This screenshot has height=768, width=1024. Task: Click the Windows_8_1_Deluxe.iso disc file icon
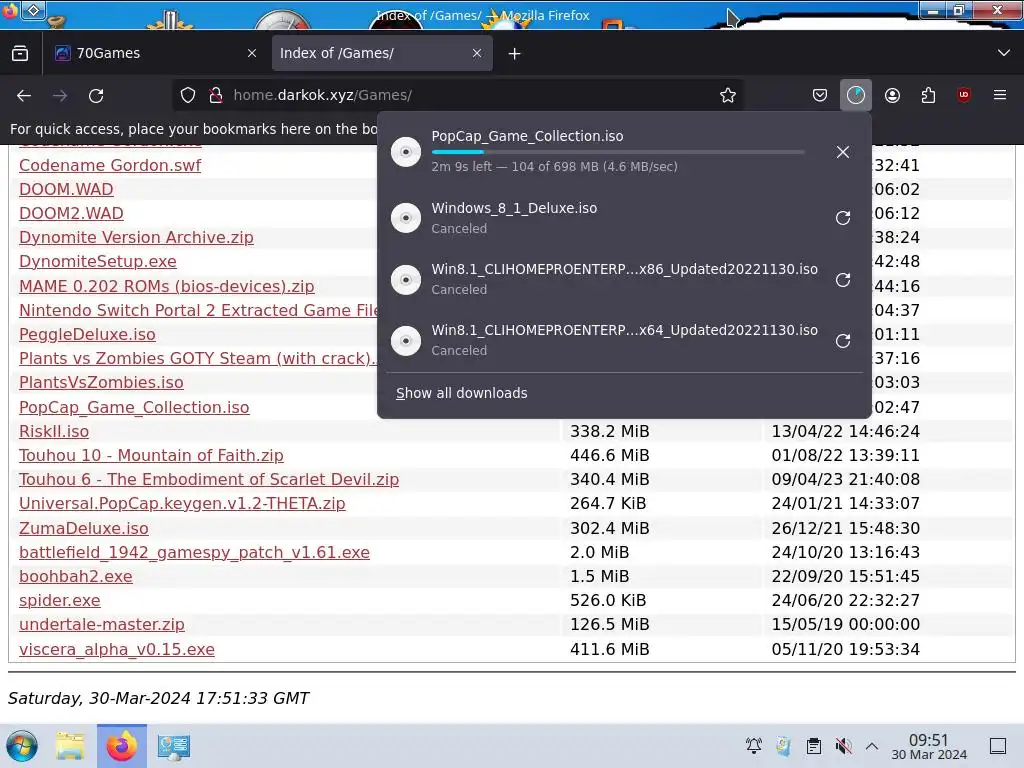point(406,218)
